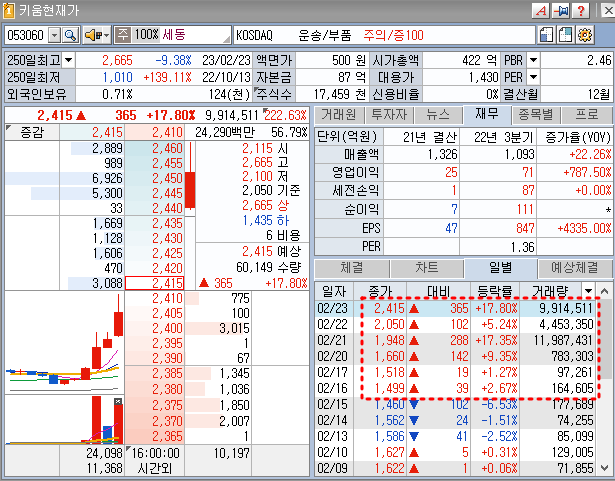This screenshot has height=481, width=615.
Task: Click the 02/23 row in daily table
Action: pos(456,308)
